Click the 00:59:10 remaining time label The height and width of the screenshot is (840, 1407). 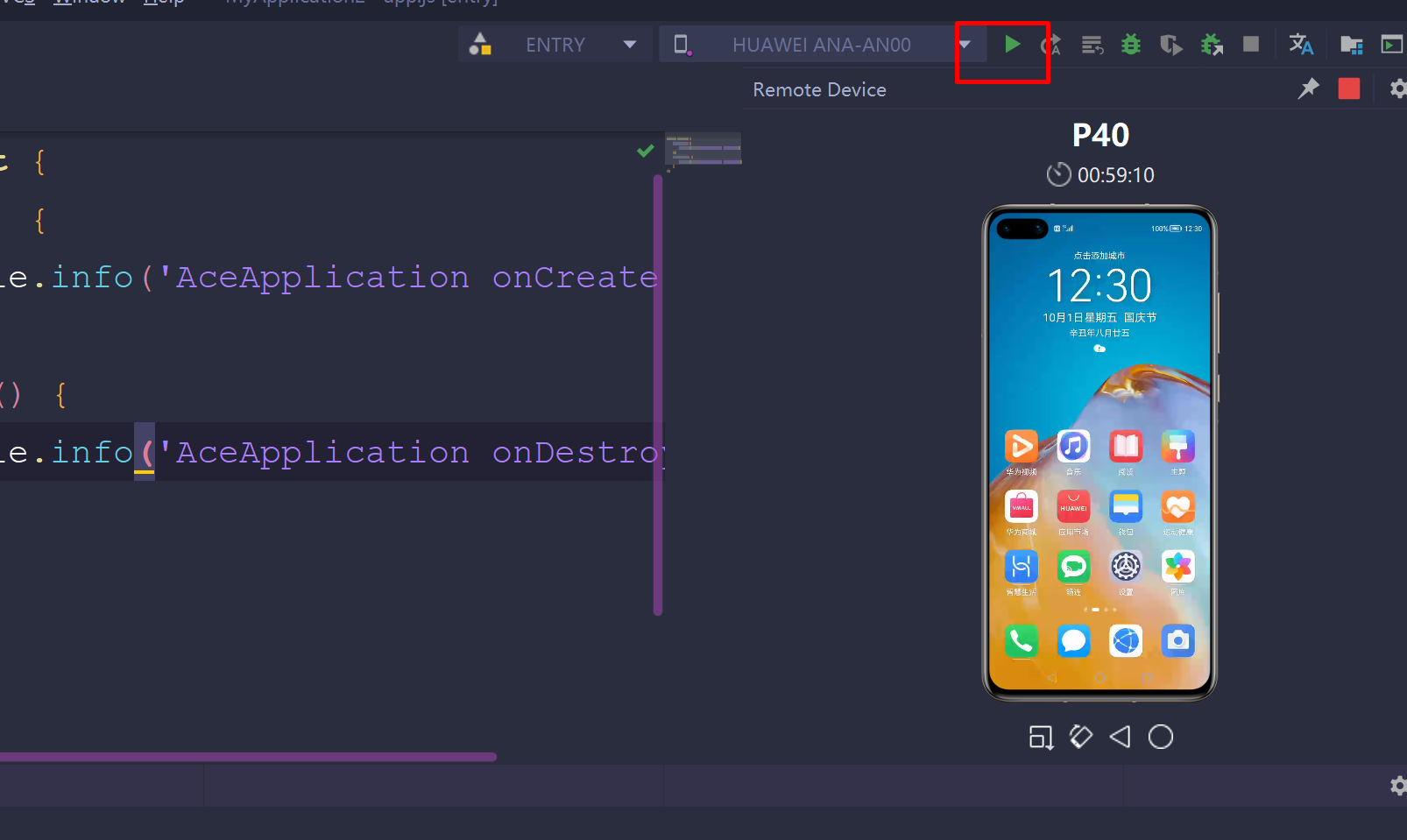1115,175
